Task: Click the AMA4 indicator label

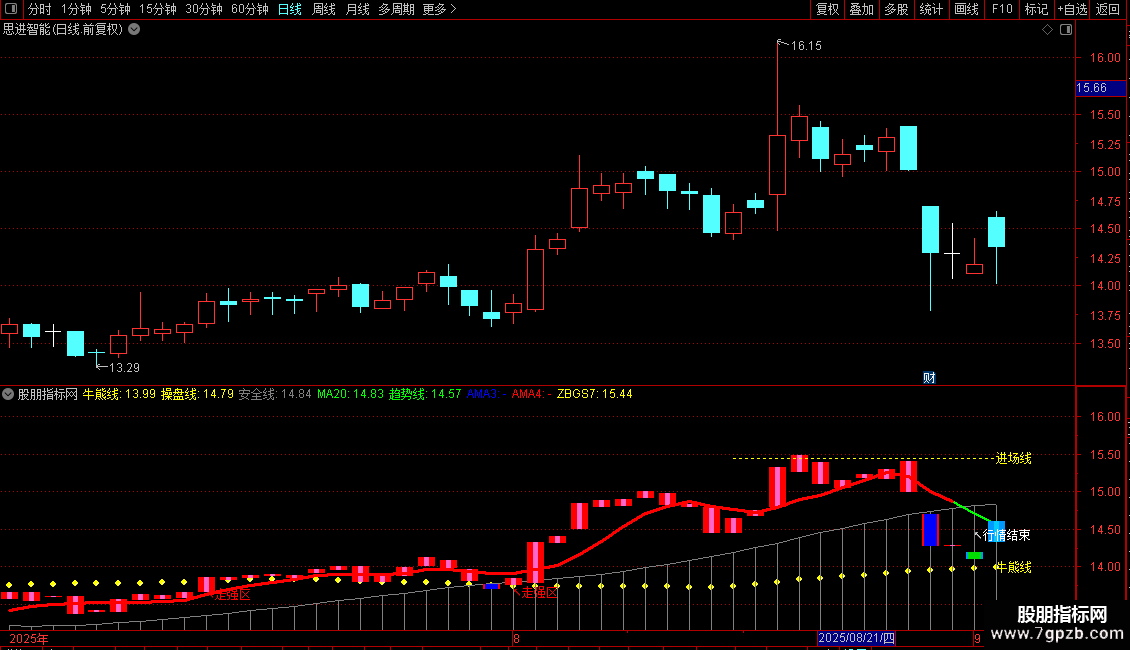Action: [531, 394]
